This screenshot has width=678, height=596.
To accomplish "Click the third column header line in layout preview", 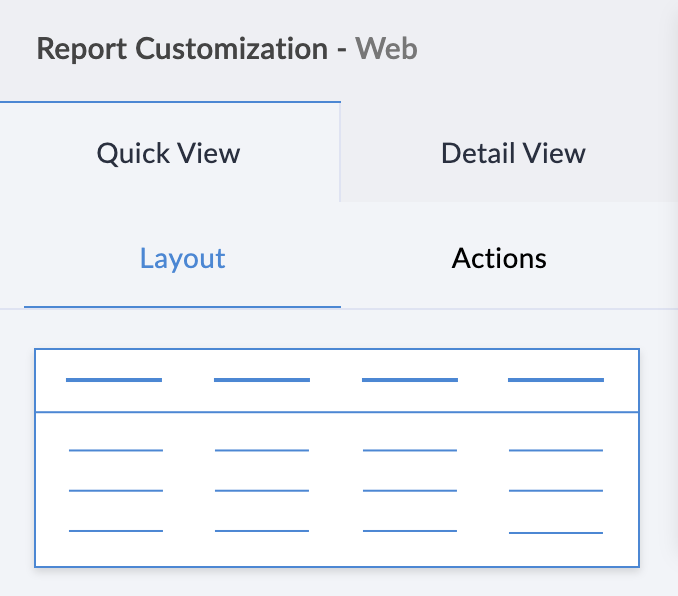I will (x=410, y=380).
